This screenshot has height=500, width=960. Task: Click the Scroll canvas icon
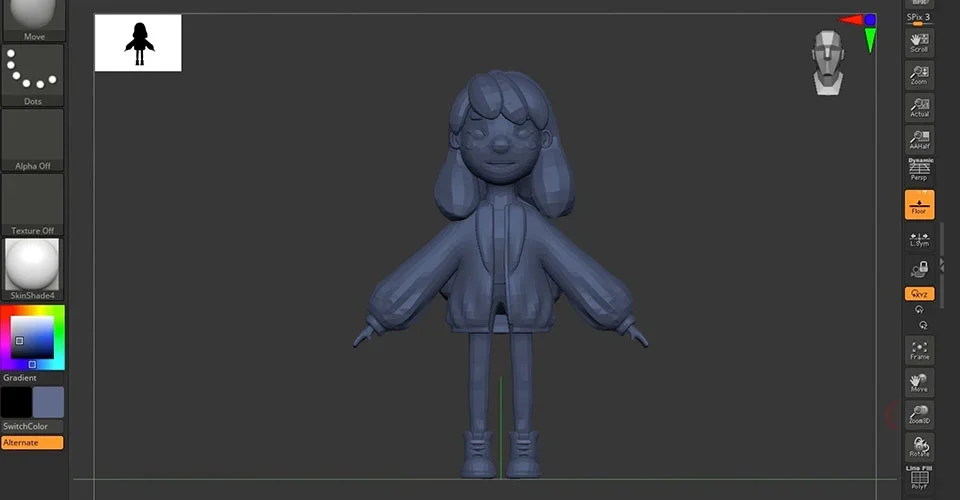coord(920,43)
